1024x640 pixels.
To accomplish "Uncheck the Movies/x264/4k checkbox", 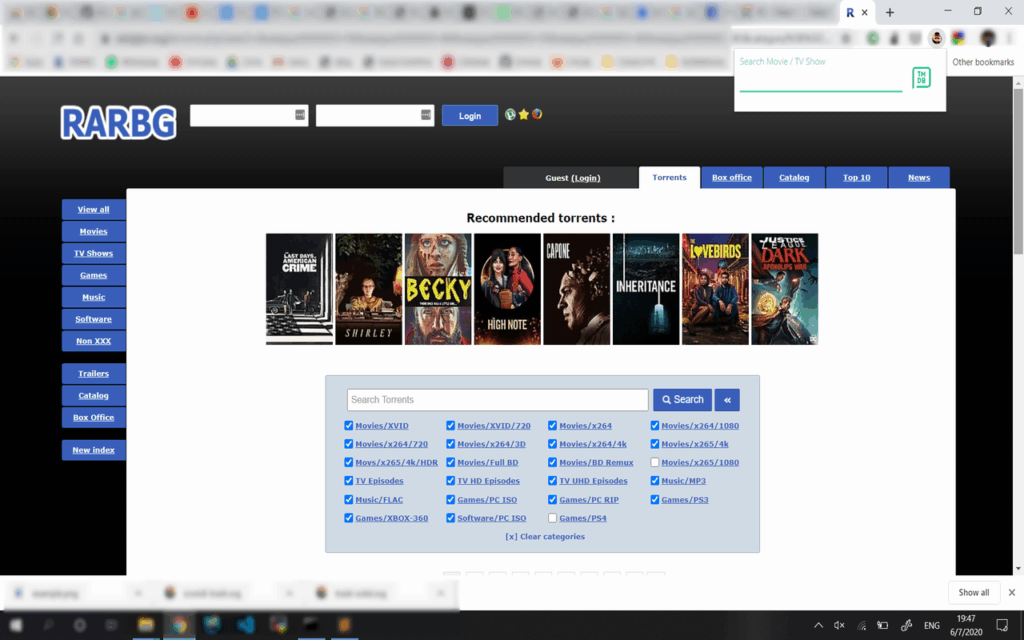I will (x=552, y=444).
